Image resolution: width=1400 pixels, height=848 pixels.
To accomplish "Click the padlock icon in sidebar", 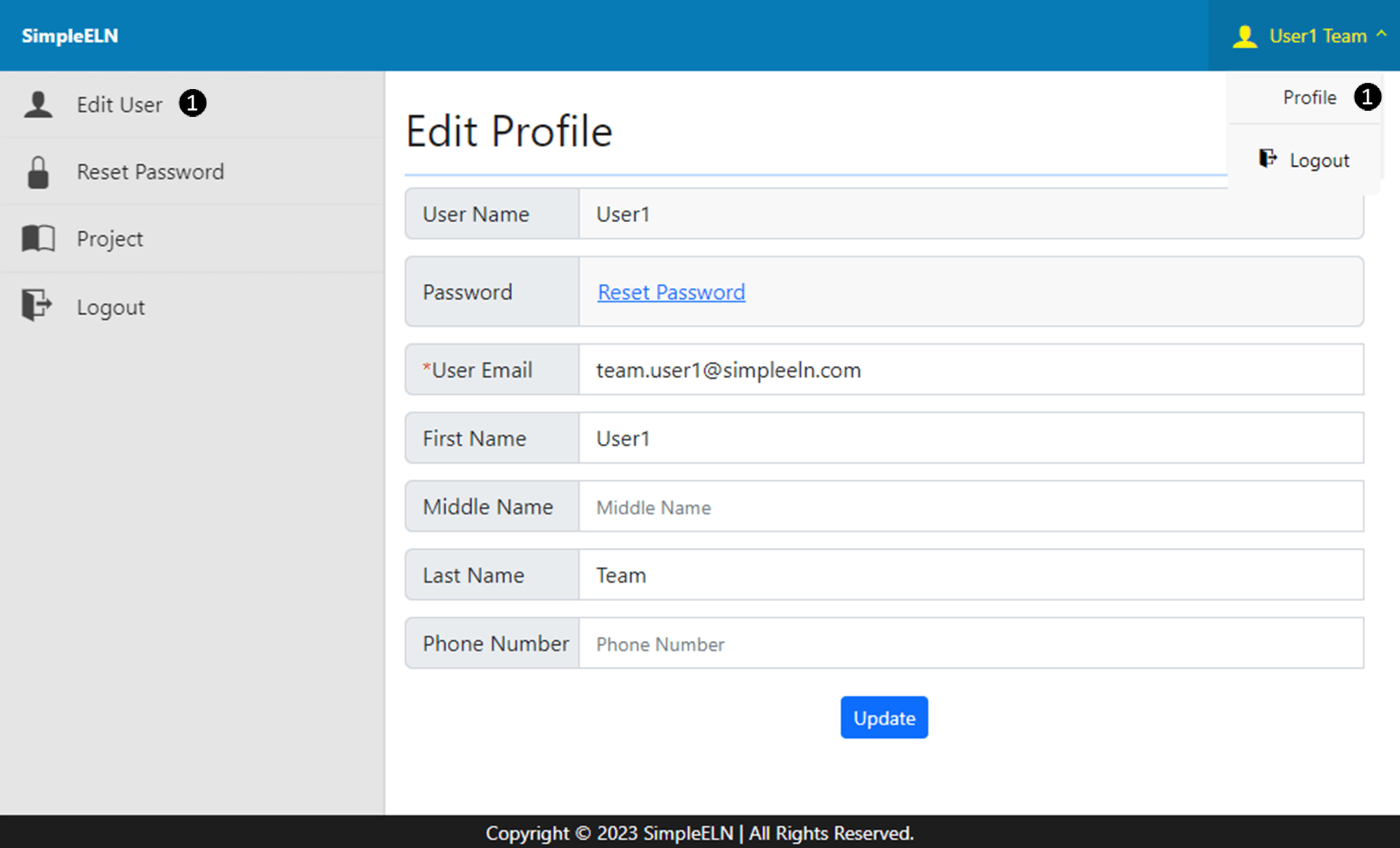I will (38, 172).
